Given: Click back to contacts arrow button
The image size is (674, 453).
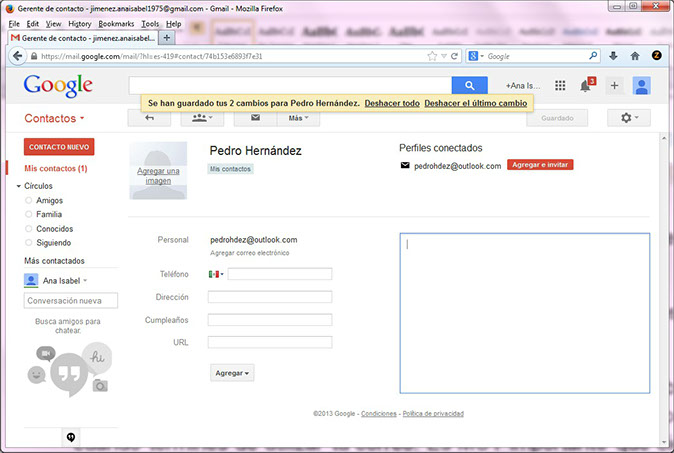Looking at the screenshot, I should pos(149,118).
